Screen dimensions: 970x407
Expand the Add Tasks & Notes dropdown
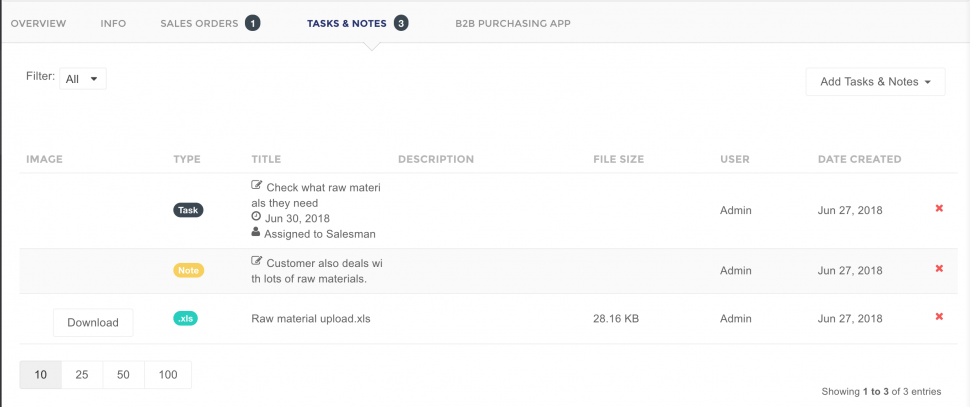[x=875, y=82]
